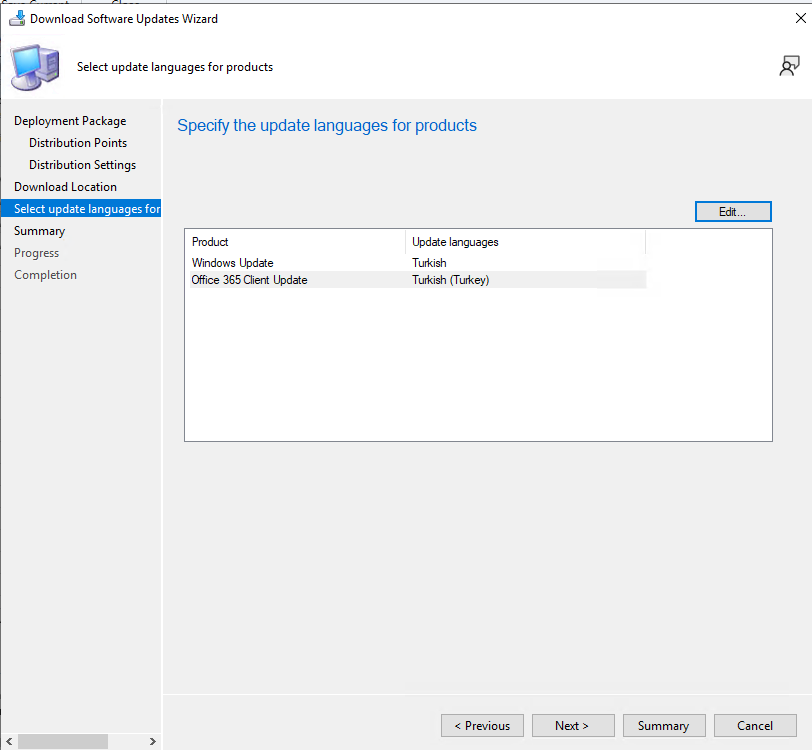Click the feedback person icon in header
812x750 pixels.
point(789,66)
